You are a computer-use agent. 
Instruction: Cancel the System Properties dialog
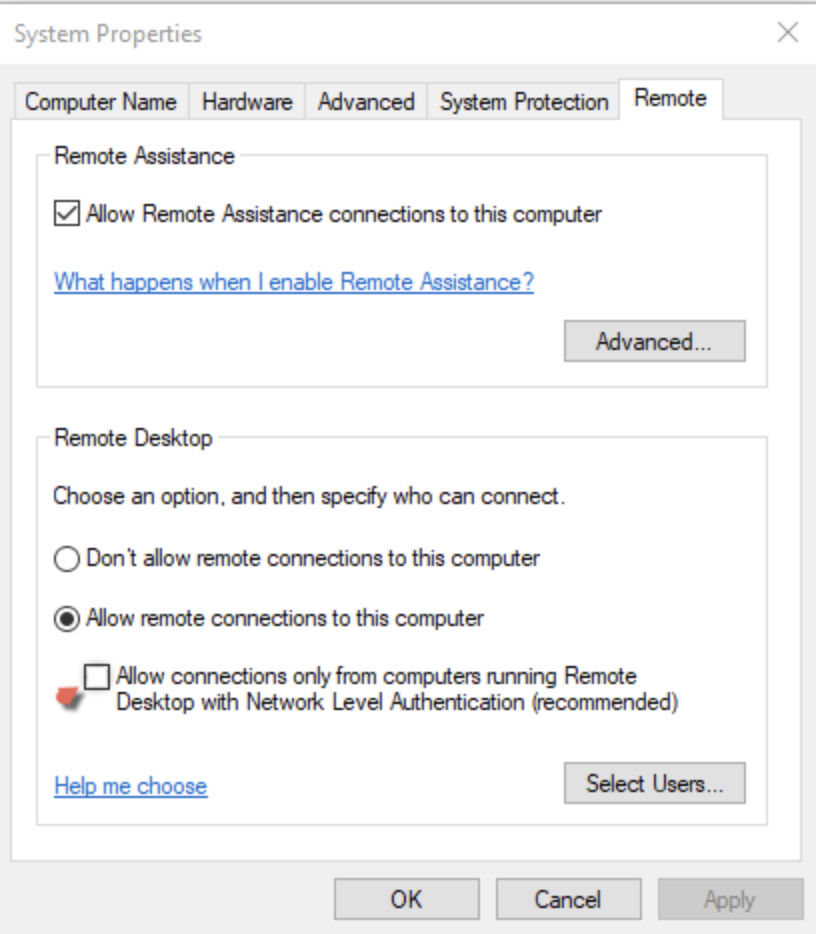tap(568, 899)
